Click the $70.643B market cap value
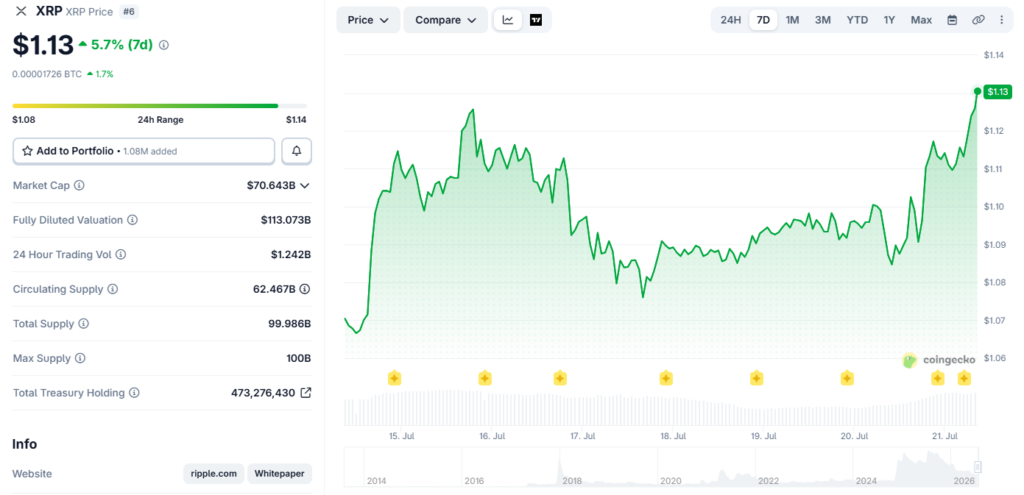 point(271,185)
